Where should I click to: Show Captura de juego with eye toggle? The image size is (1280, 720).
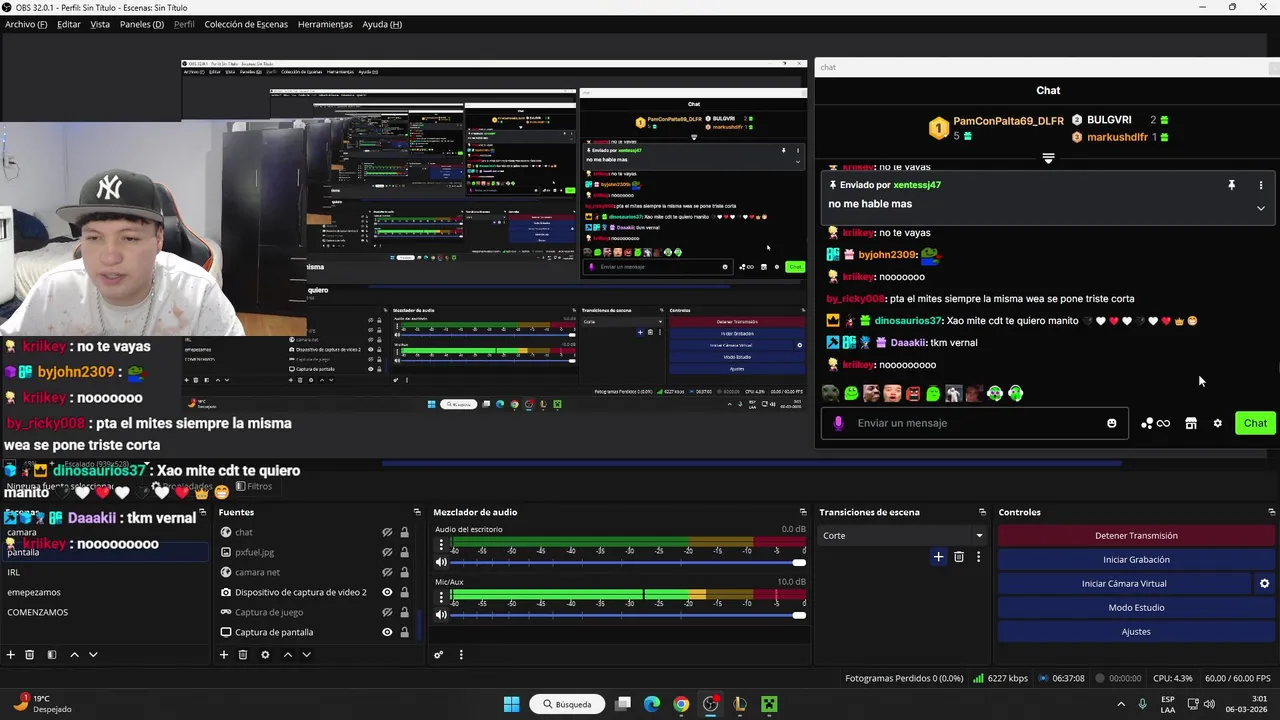(387, 613)
